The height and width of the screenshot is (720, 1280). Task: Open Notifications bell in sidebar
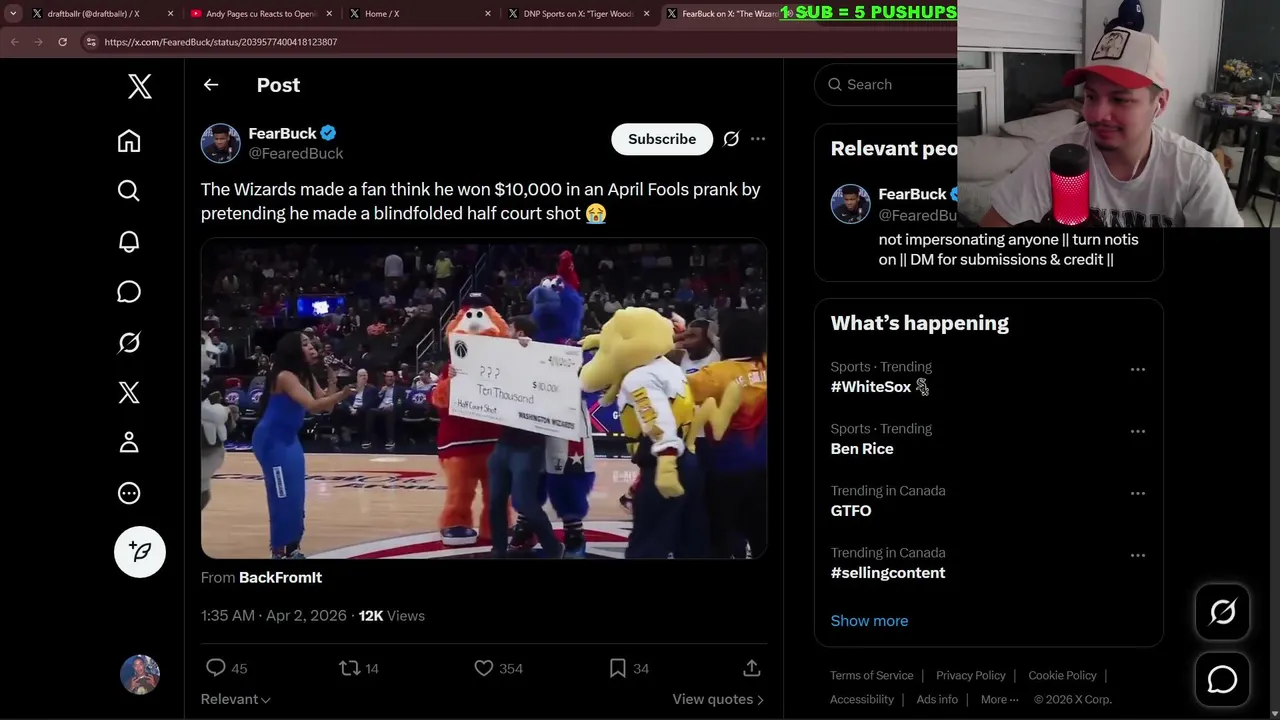[129, 241]
